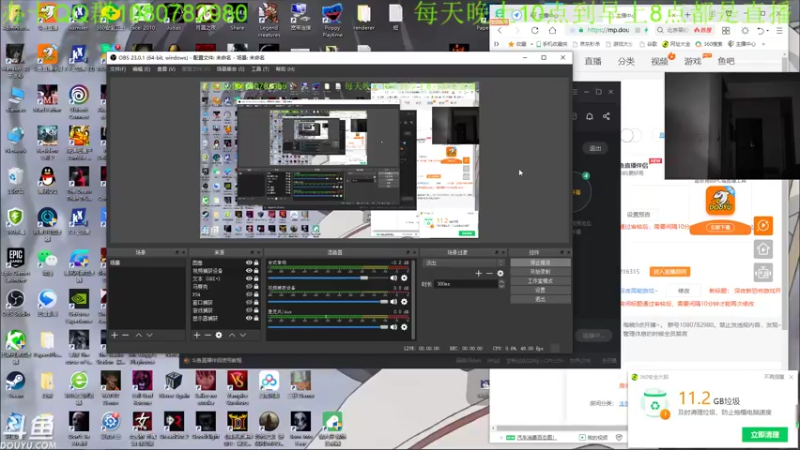
Task: Open Steam desktop shortcut
Action: (15, 385)
